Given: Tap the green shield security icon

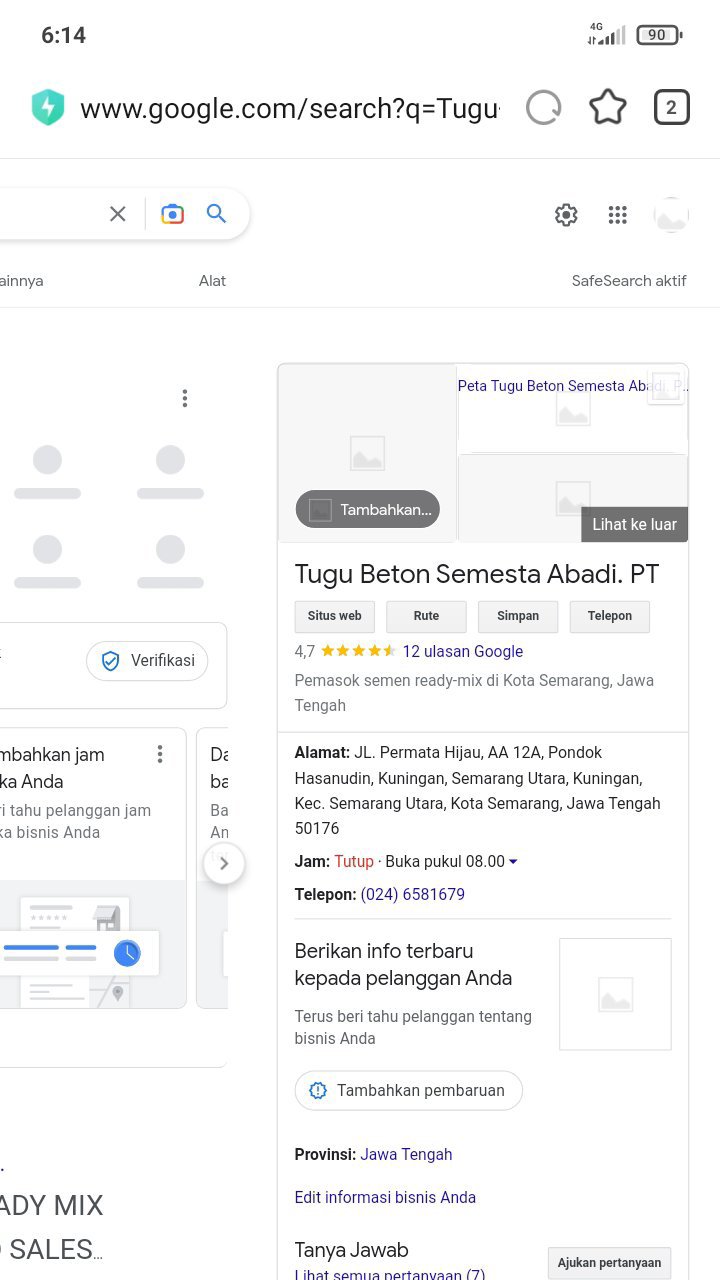Looking at the screenshot, I should [x=47, y=108].
